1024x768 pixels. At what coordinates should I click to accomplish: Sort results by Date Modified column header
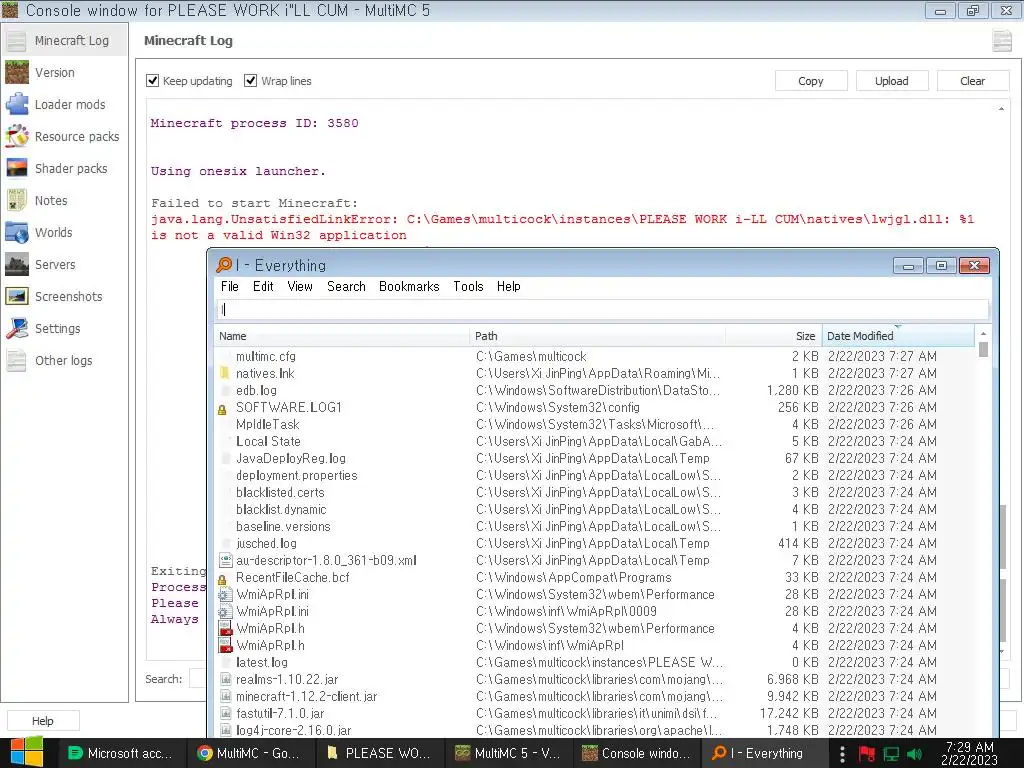click(x=898, y=336)
